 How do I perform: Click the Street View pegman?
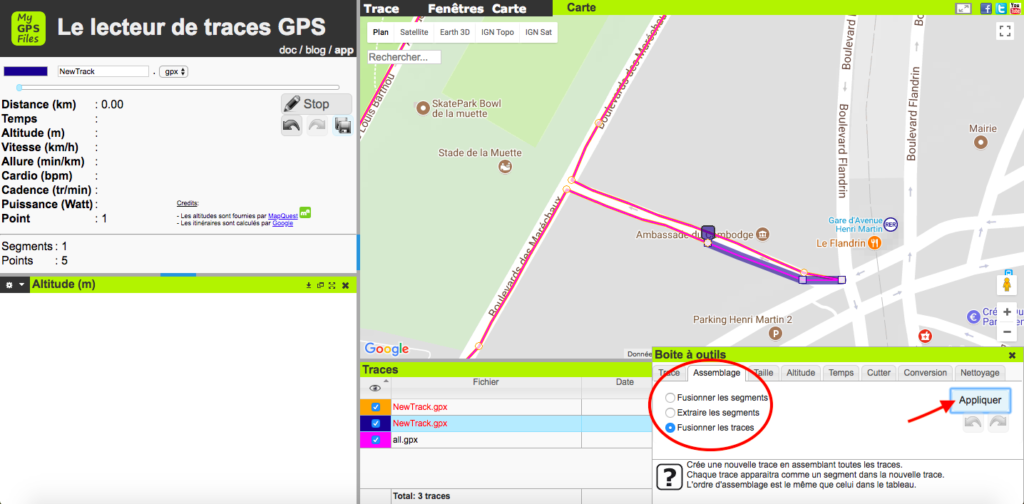(1006, 285)
